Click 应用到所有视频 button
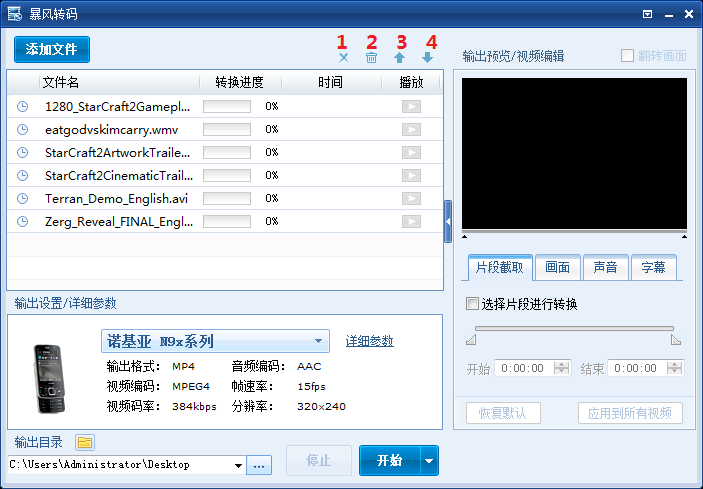This screenshot has height=489, width=703. point(630,413)
